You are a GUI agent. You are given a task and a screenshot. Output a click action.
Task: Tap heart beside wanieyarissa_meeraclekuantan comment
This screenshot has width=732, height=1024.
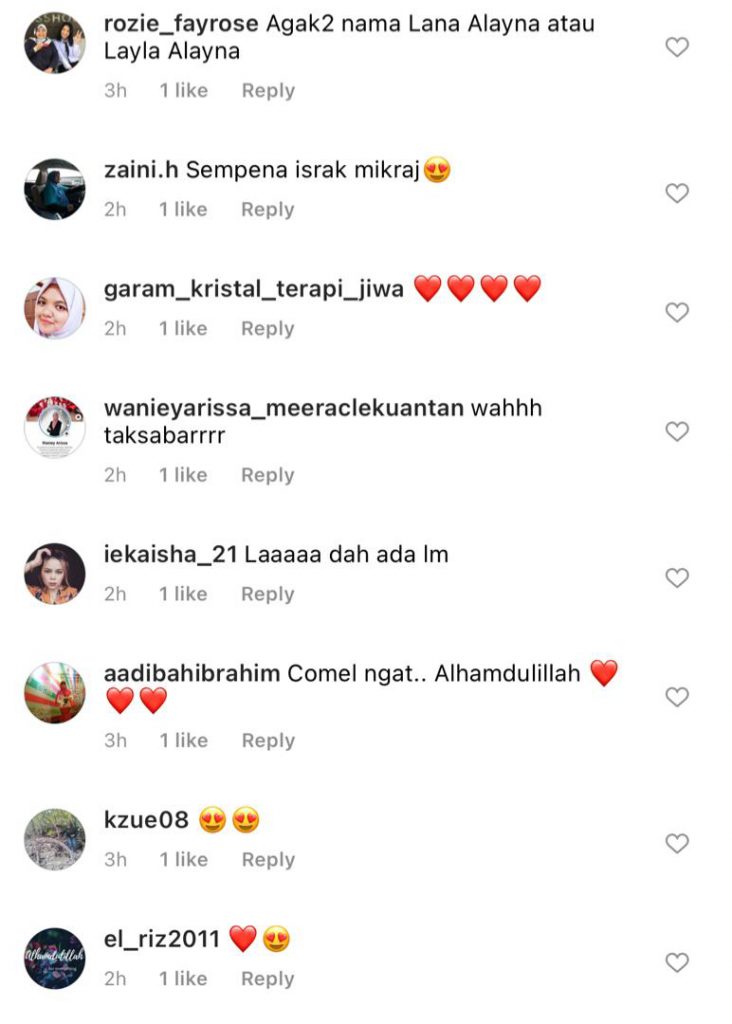tap(677, 431)
